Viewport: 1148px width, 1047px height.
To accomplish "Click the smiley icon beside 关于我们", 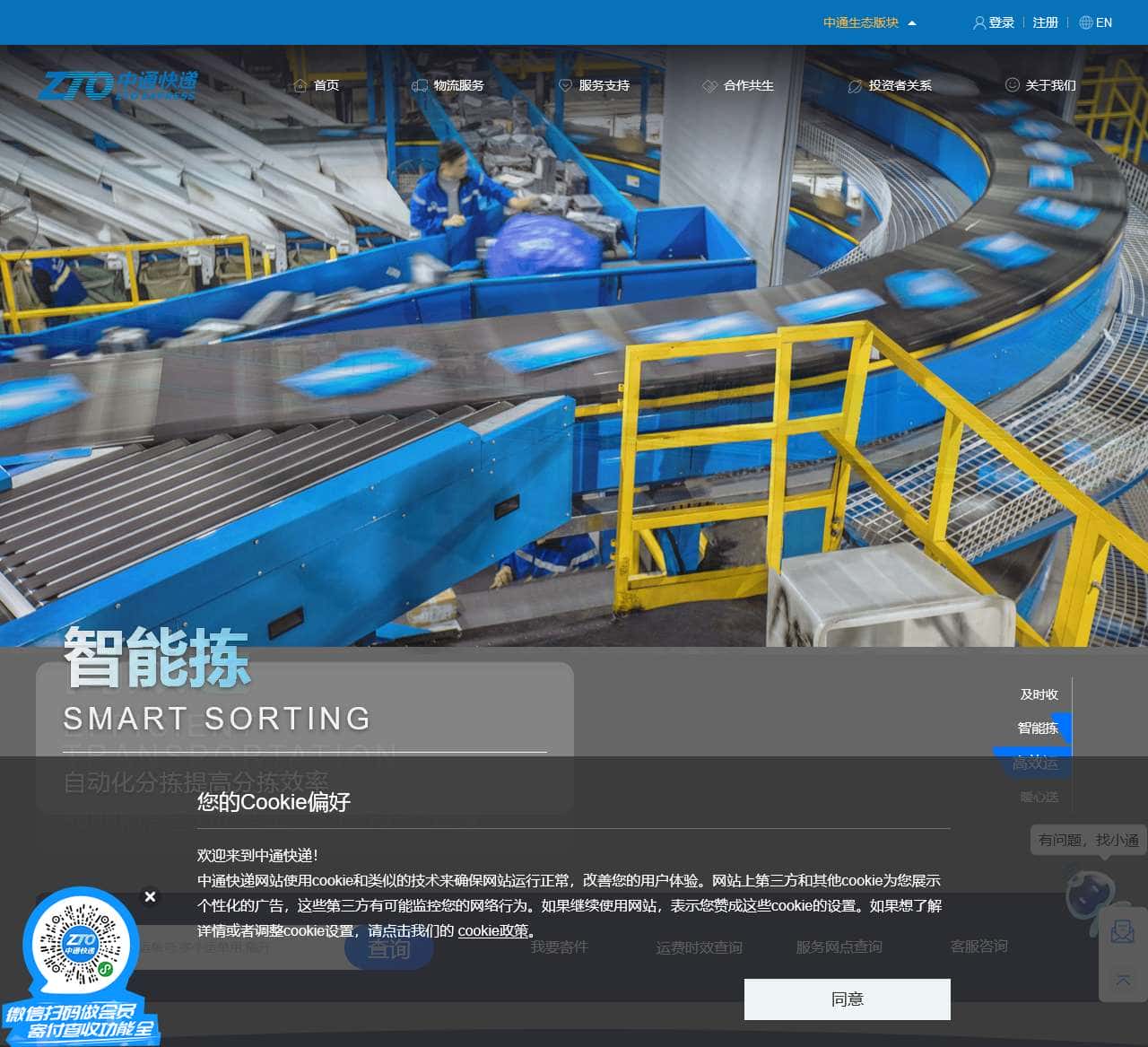I will point(1013,84).
